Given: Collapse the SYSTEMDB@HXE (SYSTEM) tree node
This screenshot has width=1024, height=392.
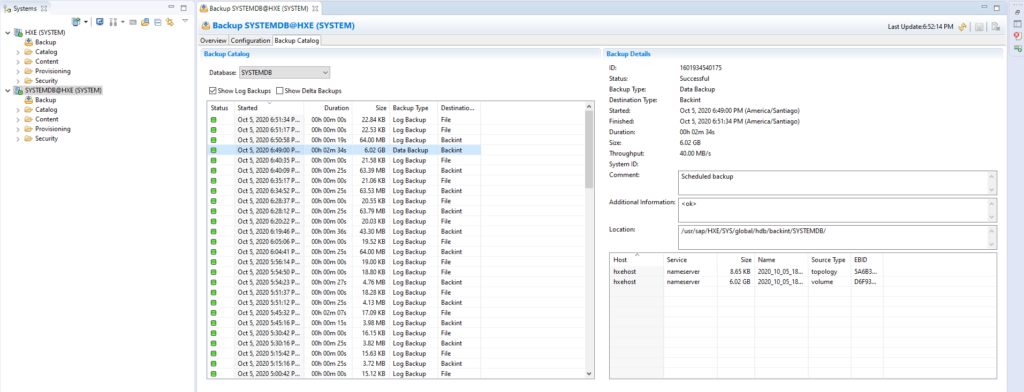Looking at the screenshot, I should 7,90.
